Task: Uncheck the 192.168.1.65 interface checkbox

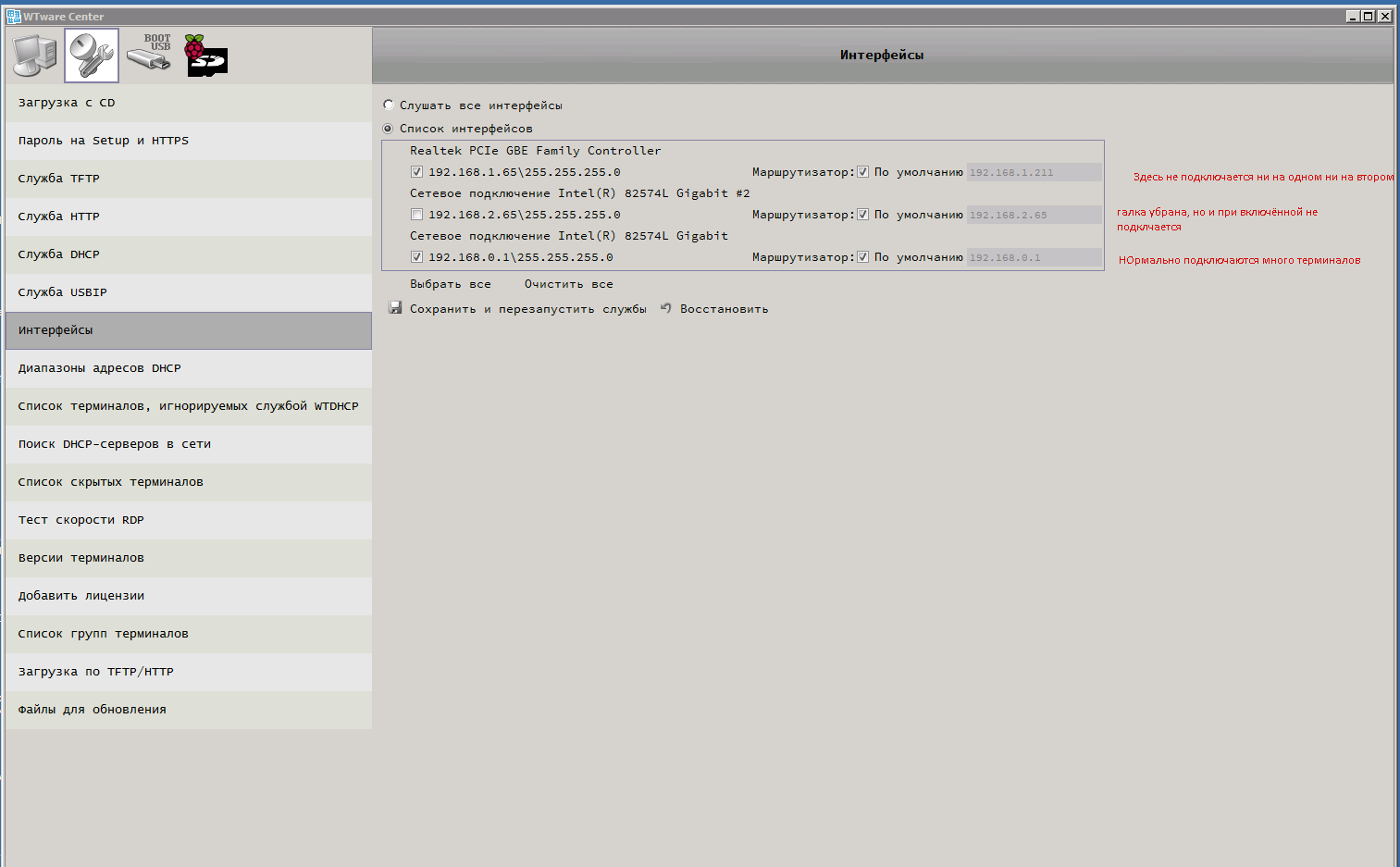Action: [x=416, y=172]
